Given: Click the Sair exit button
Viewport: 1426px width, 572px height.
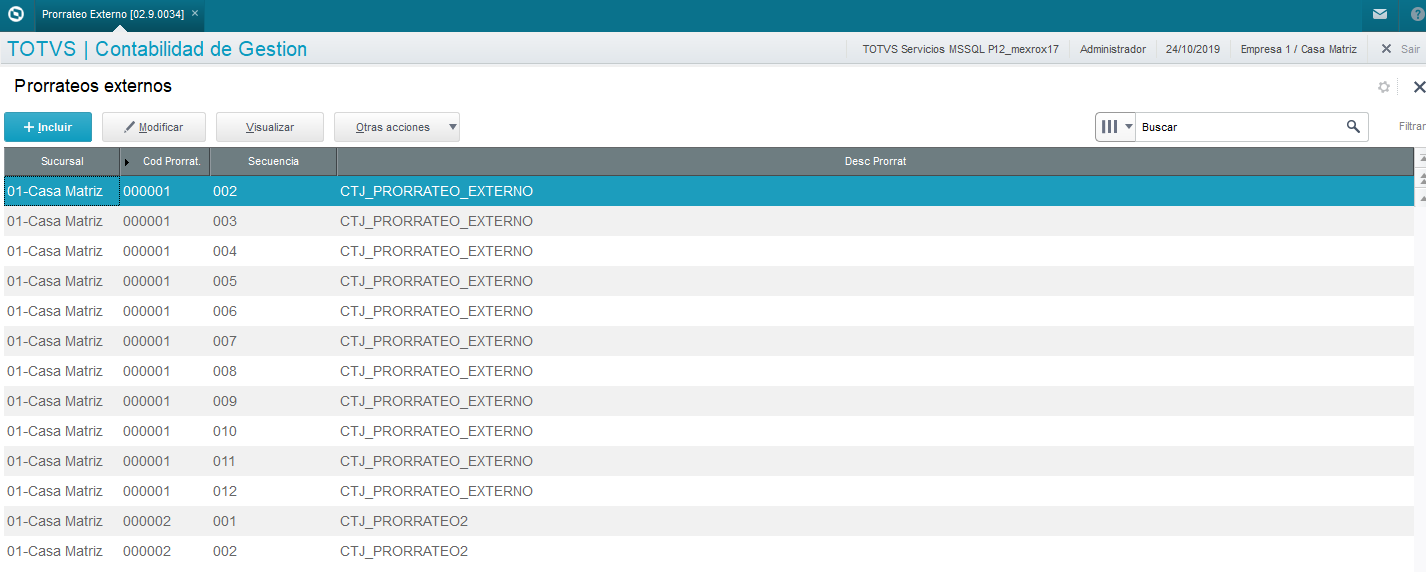Looking at the screenshot, I should coord(1400,49).
